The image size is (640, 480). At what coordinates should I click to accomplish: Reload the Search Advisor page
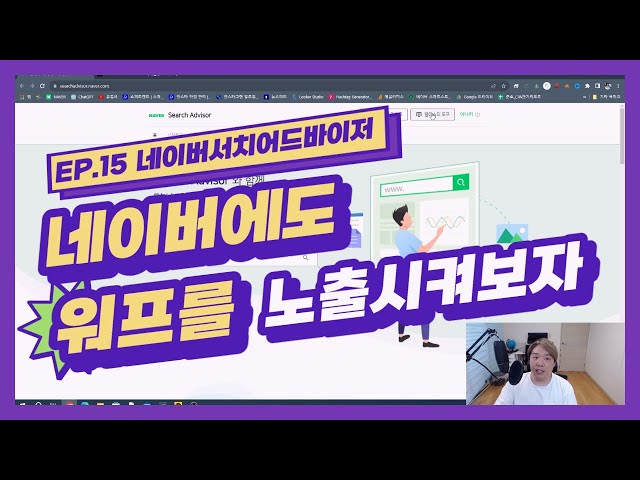tap(42, 86)
